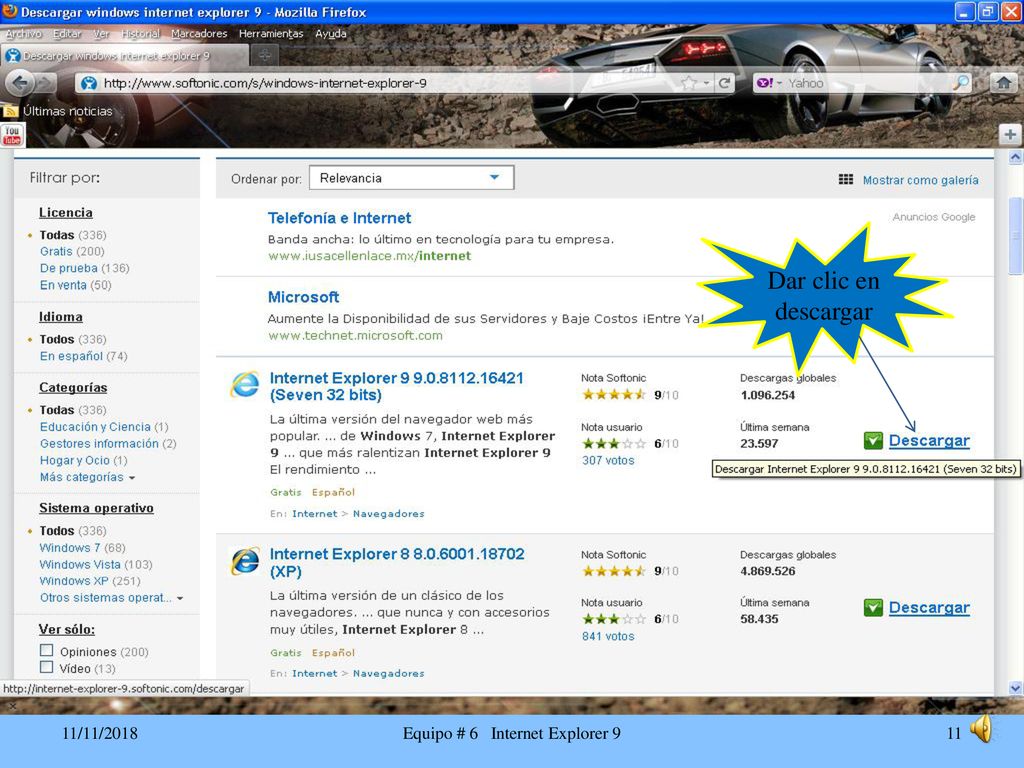Image resolution: width=1024 pixels, height=768 pixels.
Task: Click the vertical scrollbar thumb
Action: coord(1015,235)
